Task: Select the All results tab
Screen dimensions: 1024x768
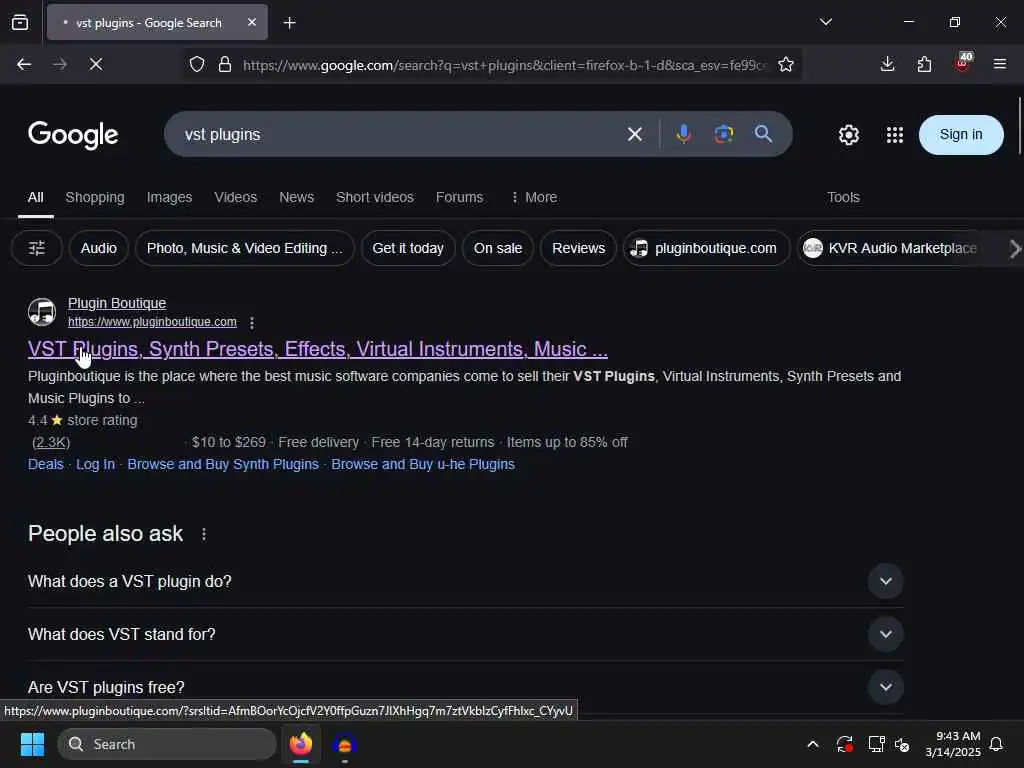Action: (35, 197)
